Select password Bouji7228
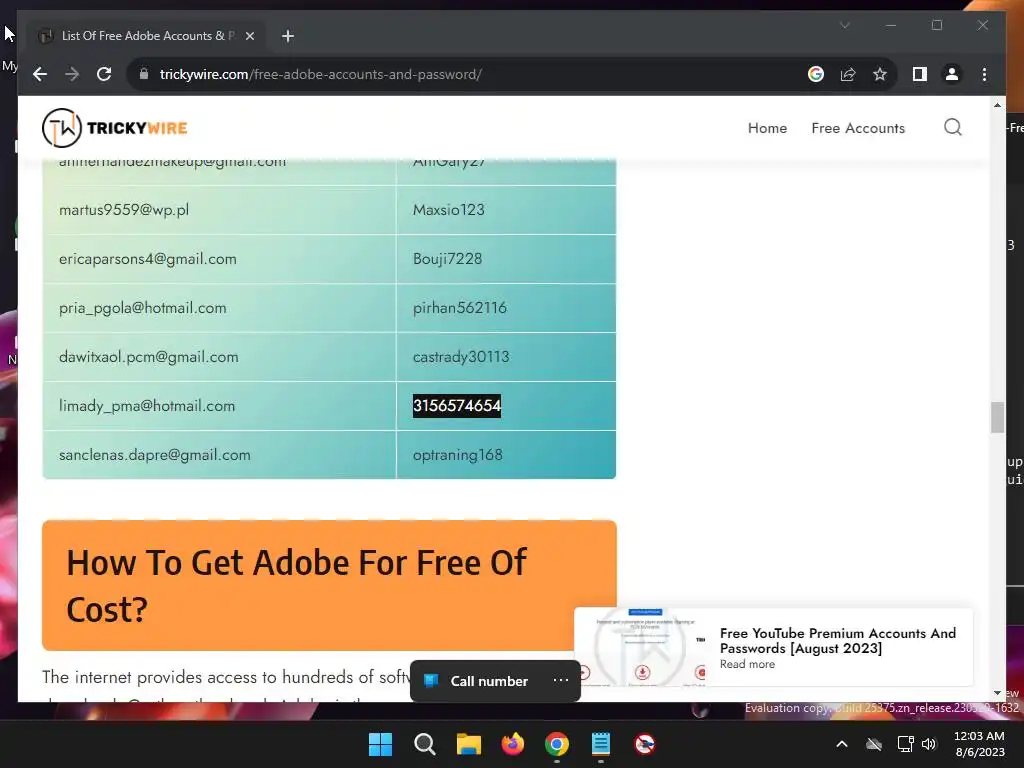Screen dimensions: 1024x768 447,259
